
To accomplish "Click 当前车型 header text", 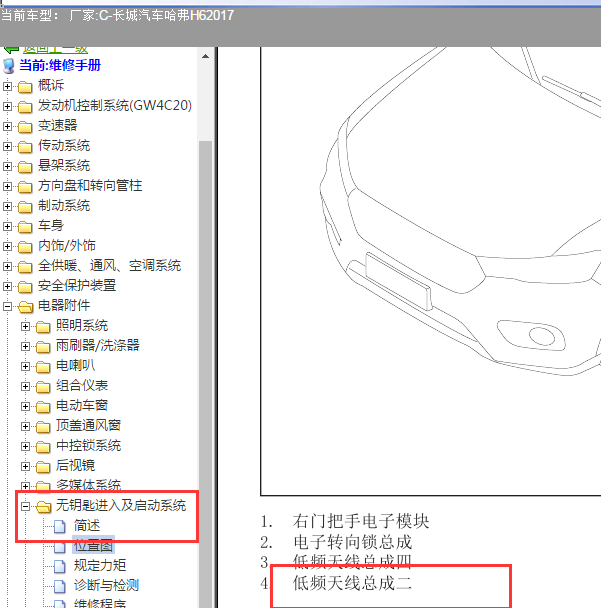I will (x=117, y=16).
